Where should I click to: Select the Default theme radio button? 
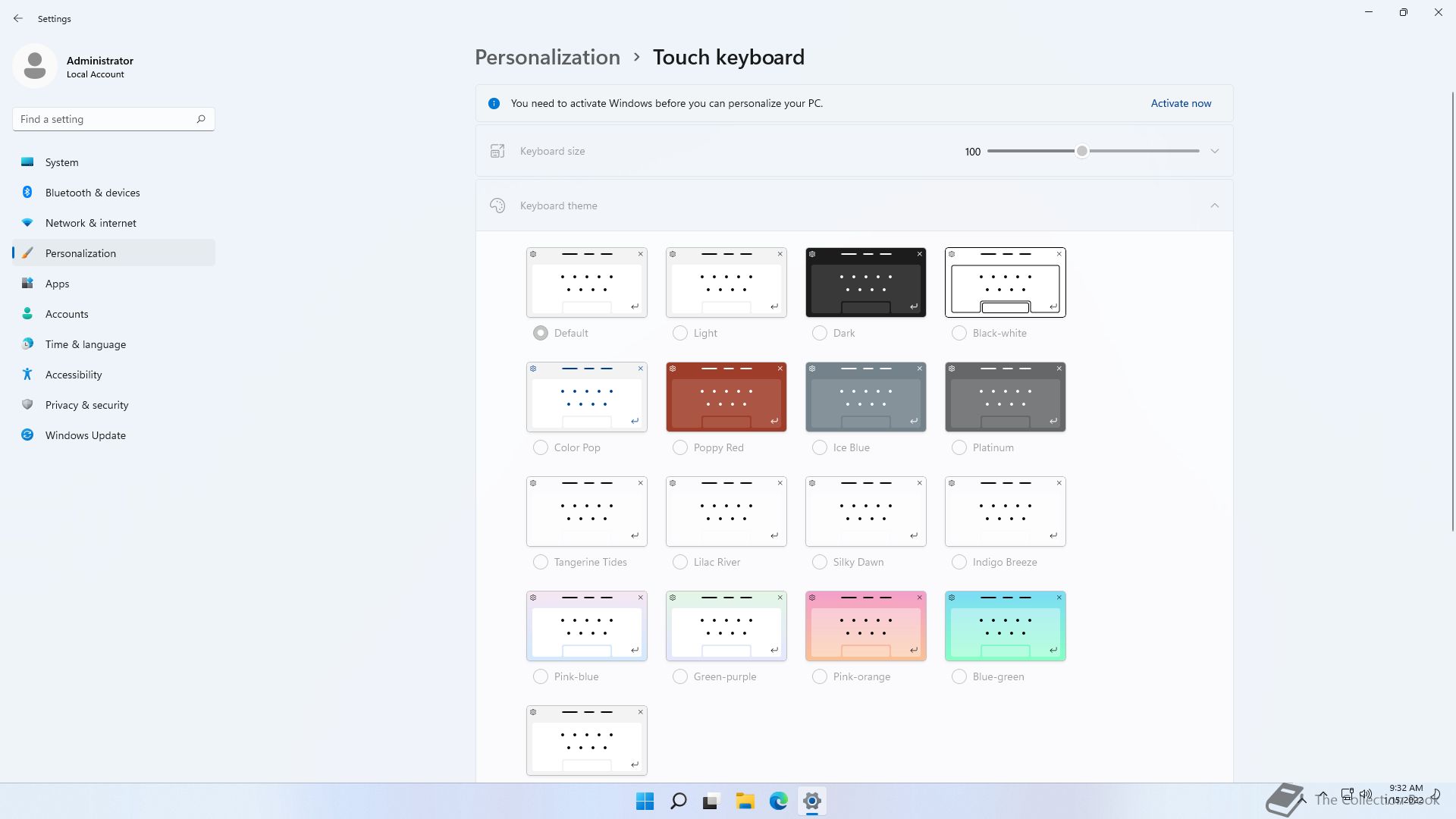click(541, 333)
